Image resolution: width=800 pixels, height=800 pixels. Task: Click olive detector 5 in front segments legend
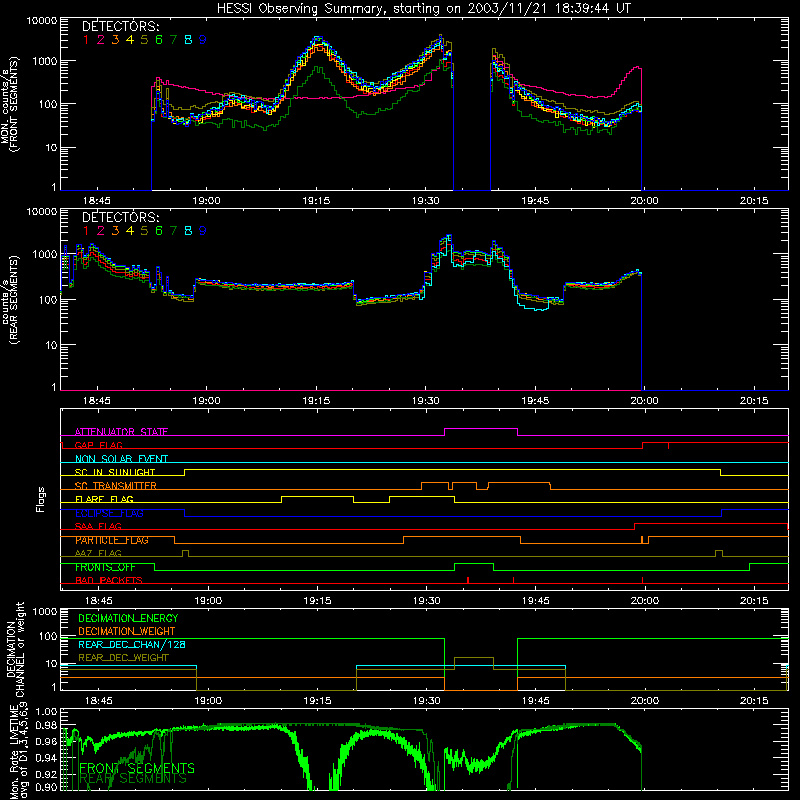[x=144, y=40]
